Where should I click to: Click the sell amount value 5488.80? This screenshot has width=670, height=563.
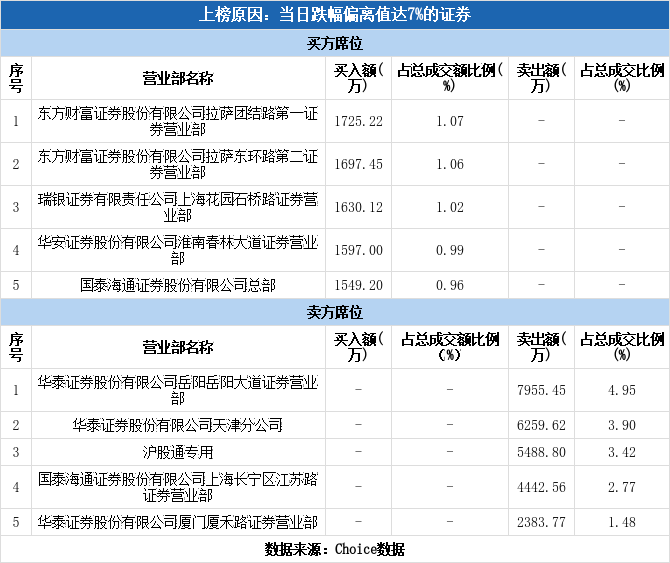541,452
